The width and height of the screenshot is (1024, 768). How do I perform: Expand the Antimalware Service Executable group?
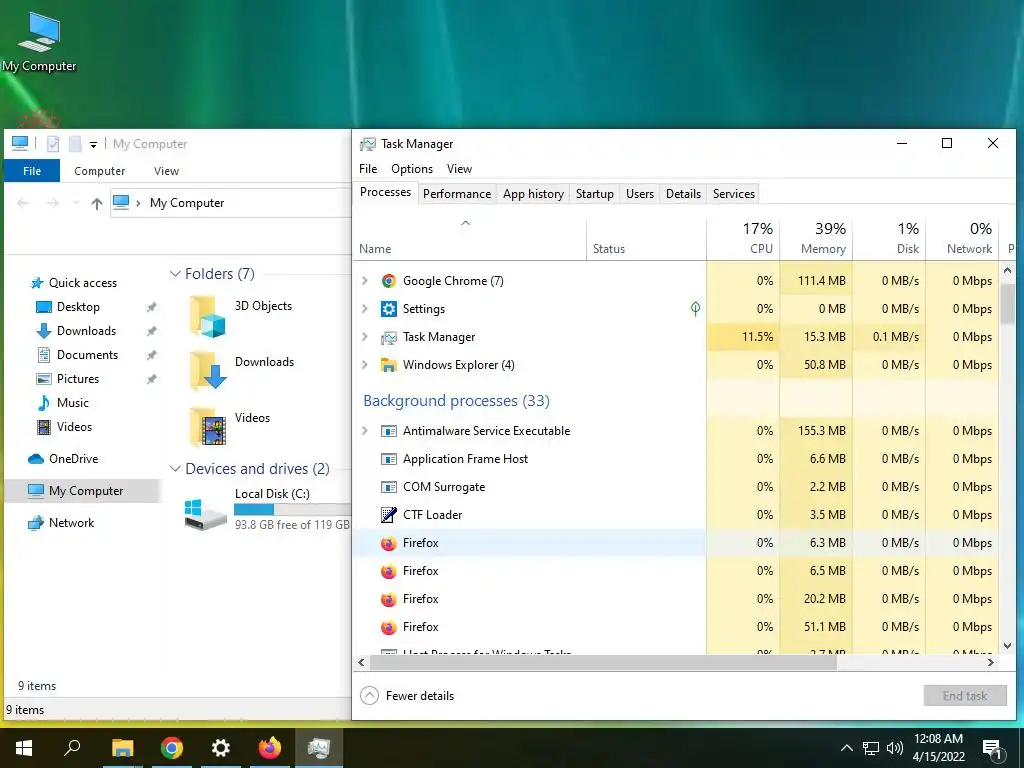click(x=364, y=431)
